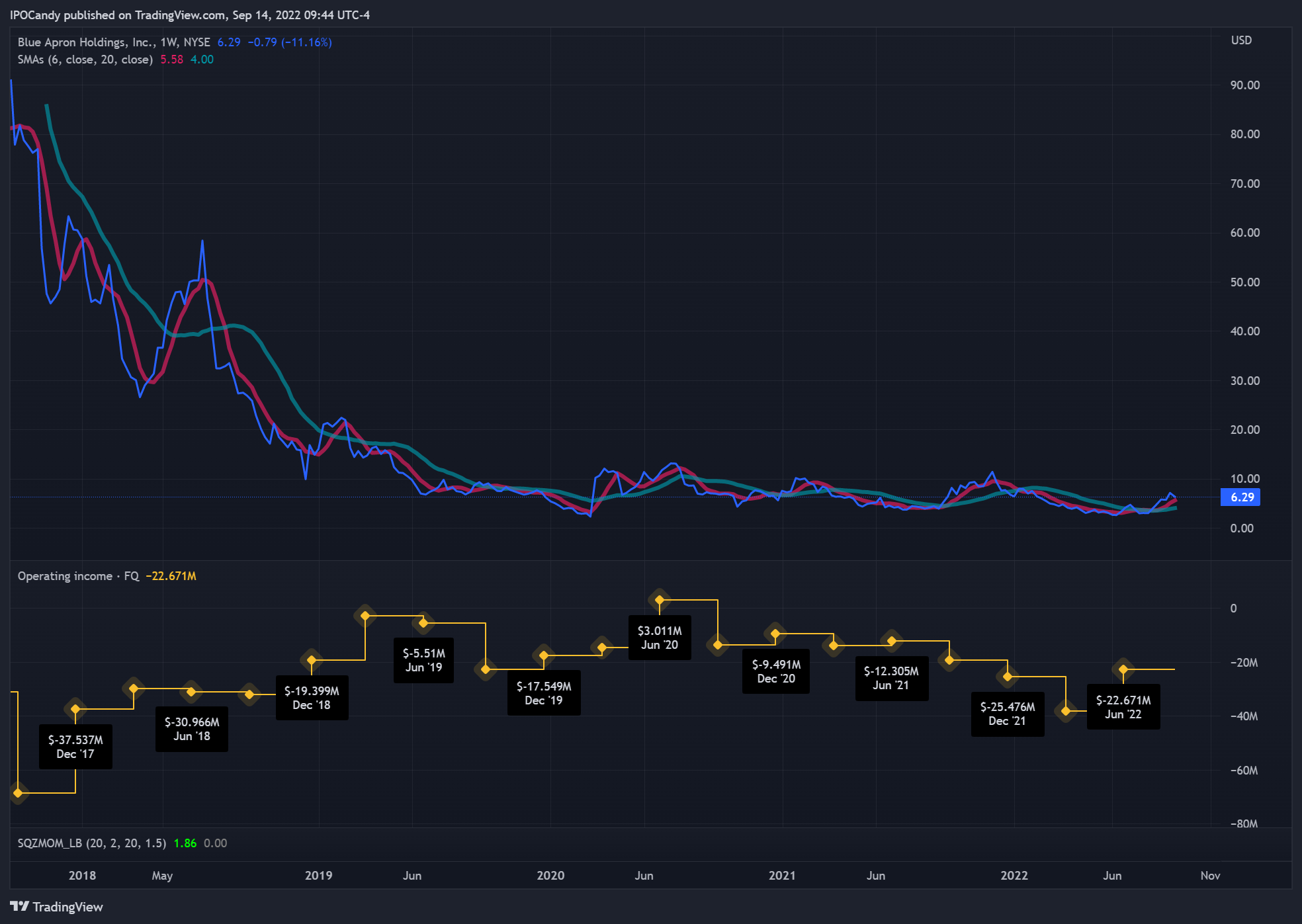Click the $-12.305M Jun '21 data label
Viewport: 1302px width, 924px height.
[890, 678]
